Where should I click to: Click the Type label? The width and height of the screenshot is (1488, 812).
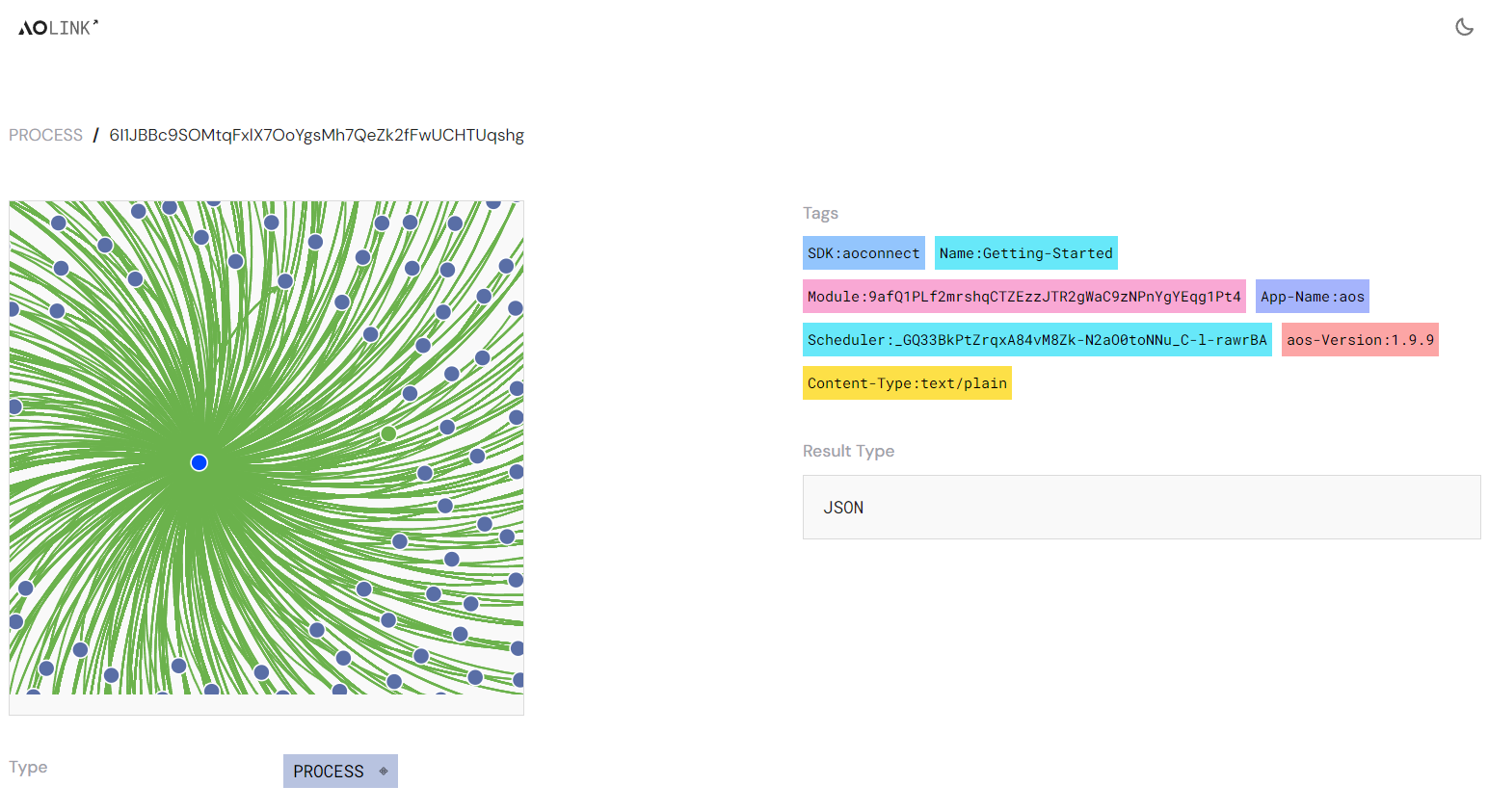(28, 767)
